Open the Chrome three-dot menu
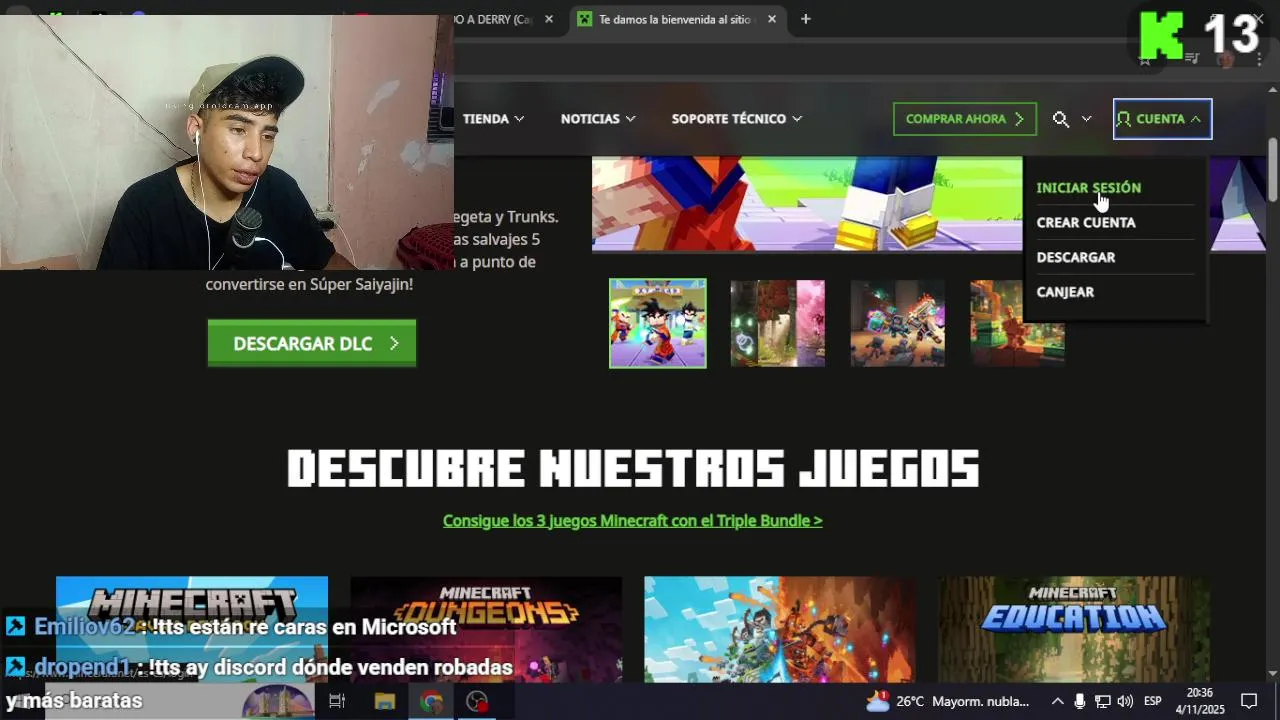 pos(1259,59)
